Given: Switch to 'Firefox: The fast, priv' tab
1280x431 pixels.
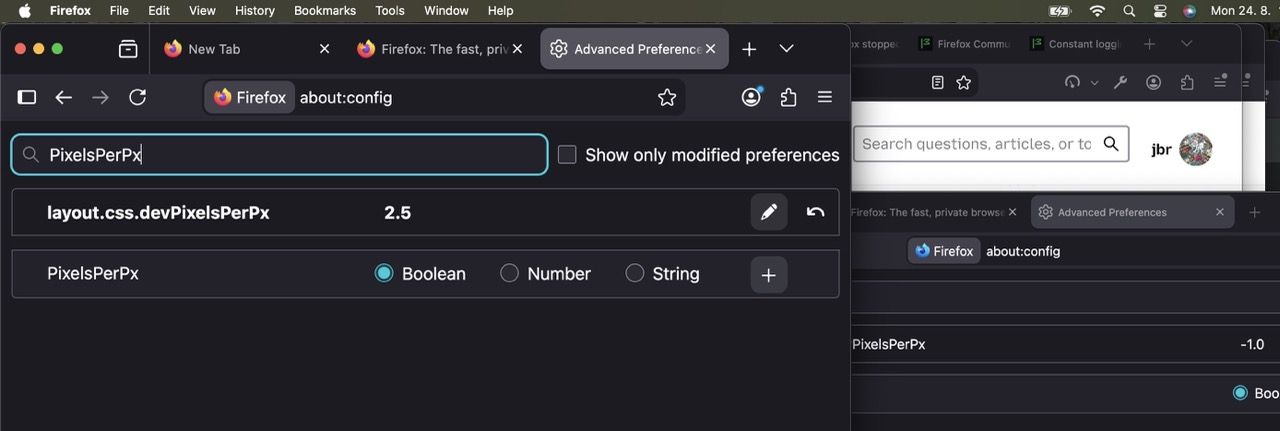Looking at the screenshot, I should 440,49.
